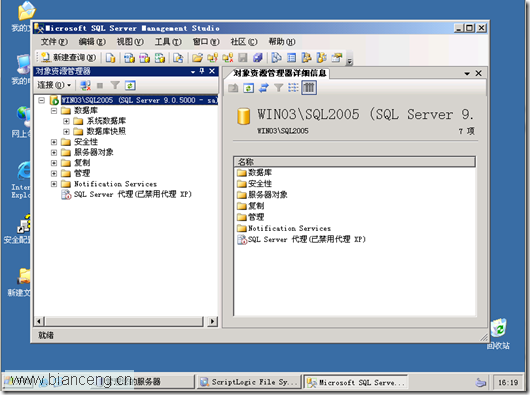Viewport: 530px width, 395px height.
Task: Click the Filter funnel in Object Explorer toolbar
Action: (115, 85)
